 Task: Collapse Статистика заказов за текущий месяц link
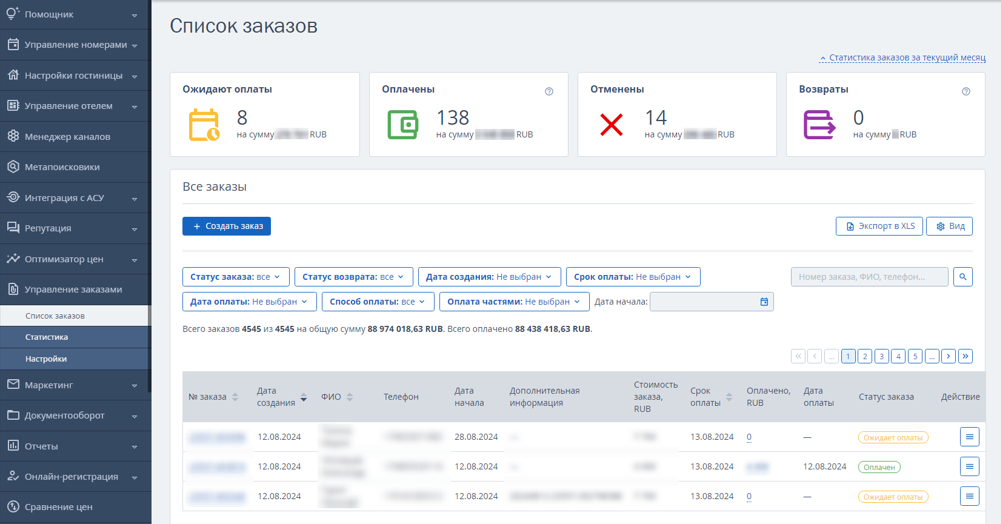902,57
